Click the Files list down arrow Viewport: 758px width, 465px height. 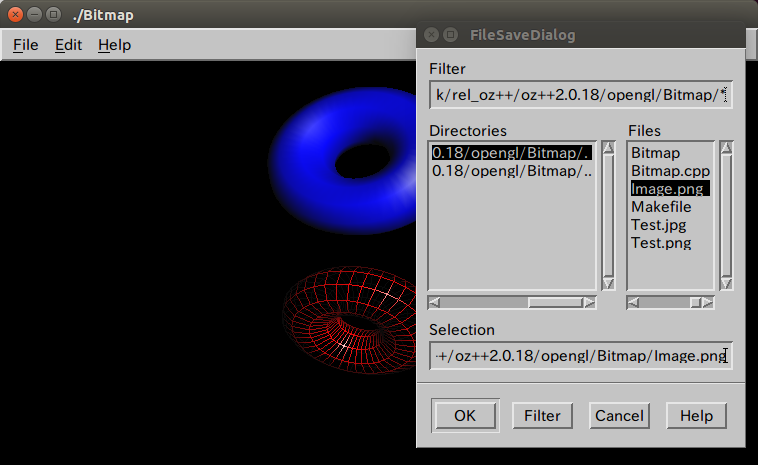click(726, 284)
